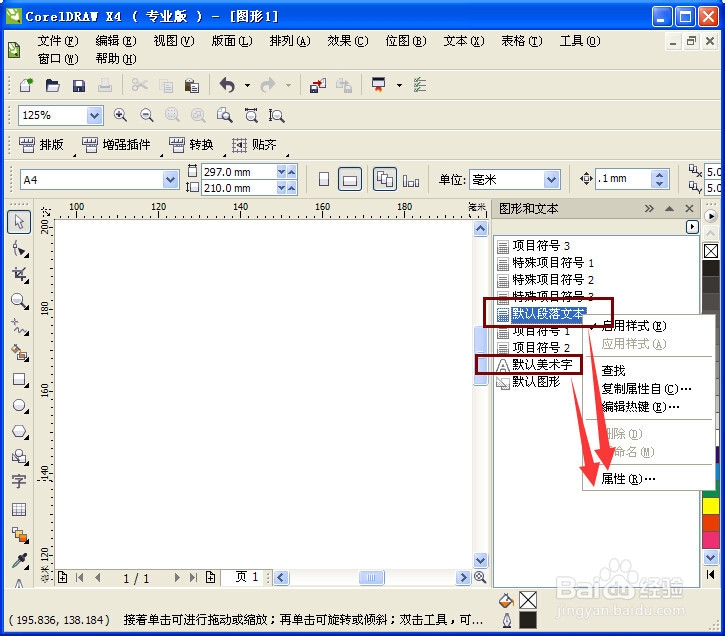The image size is (725, 636).
Task: Click the Zoom in magnifier icon
Action: (120, 115)
